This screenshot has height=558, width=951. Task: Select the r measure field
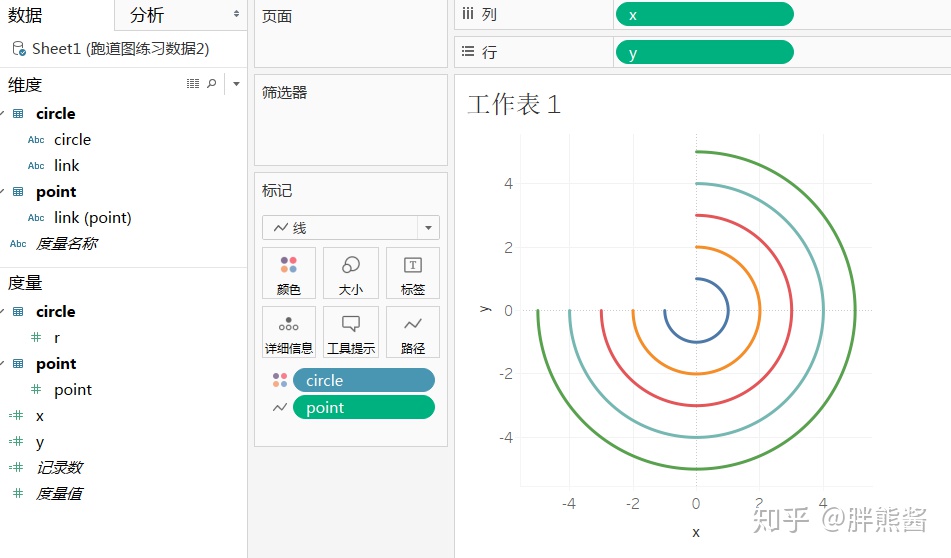[57, 337]
